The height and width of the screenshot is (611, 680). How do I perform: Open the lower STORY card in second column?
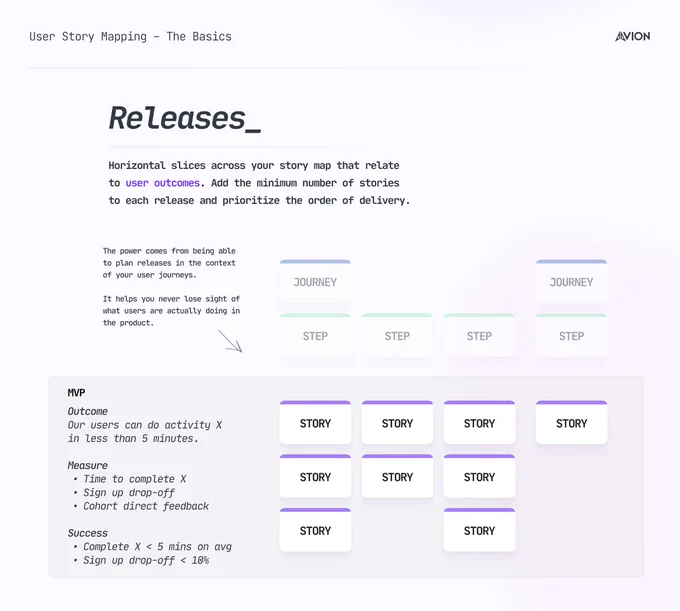397,476
